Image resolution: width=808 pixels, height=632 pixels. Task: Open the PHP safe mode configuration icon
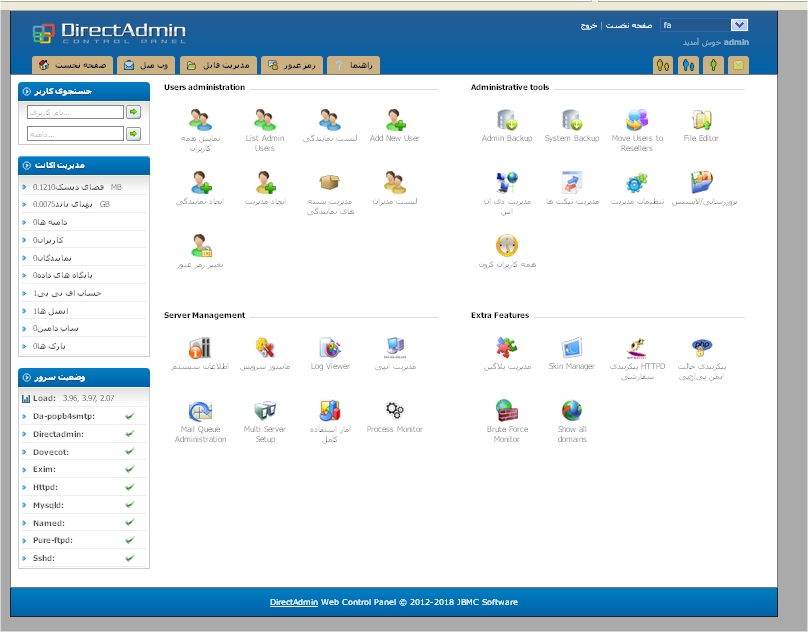tap(701, 348)
